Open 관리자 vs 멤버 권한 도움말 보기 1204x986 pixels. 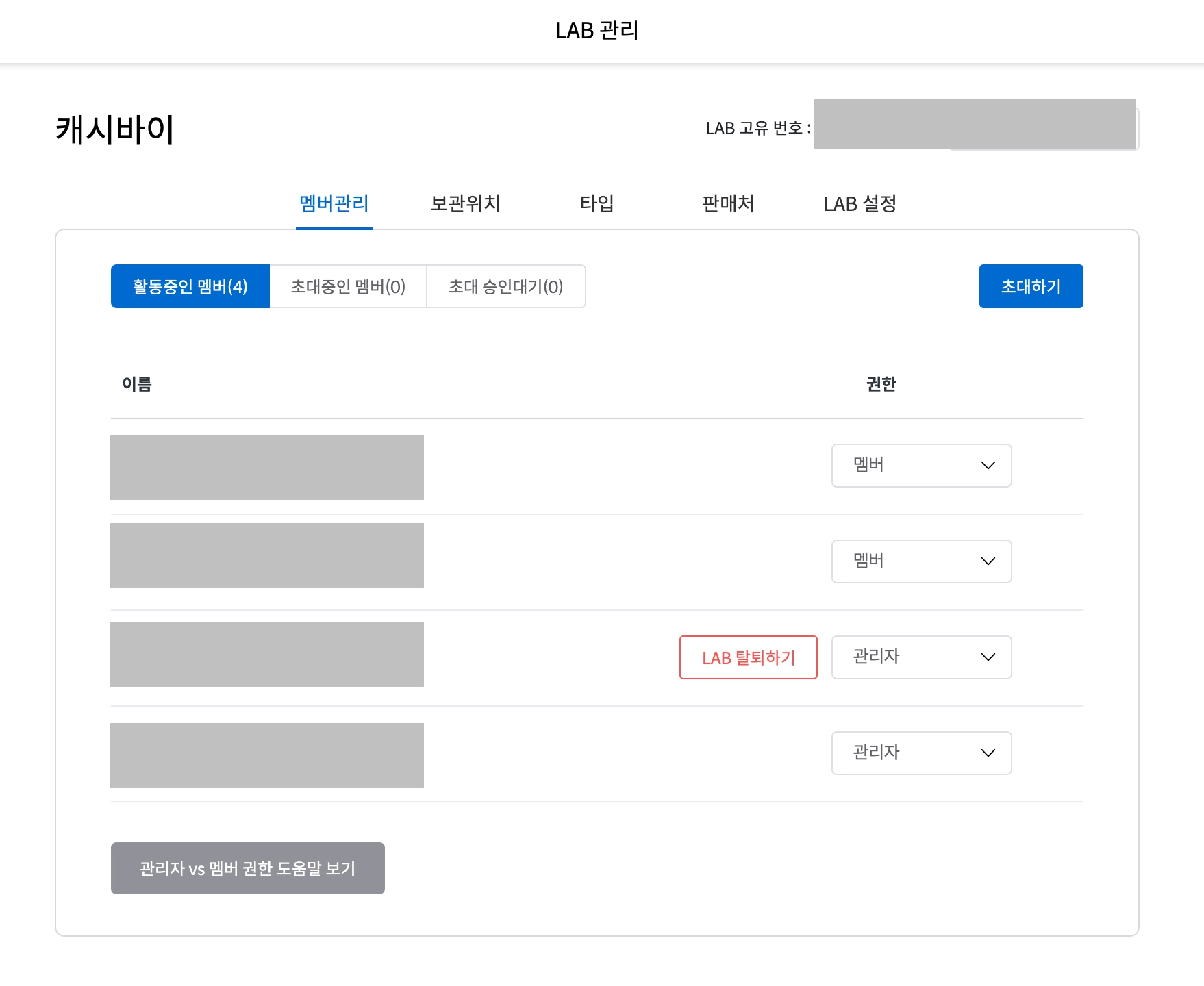[248, 868]
